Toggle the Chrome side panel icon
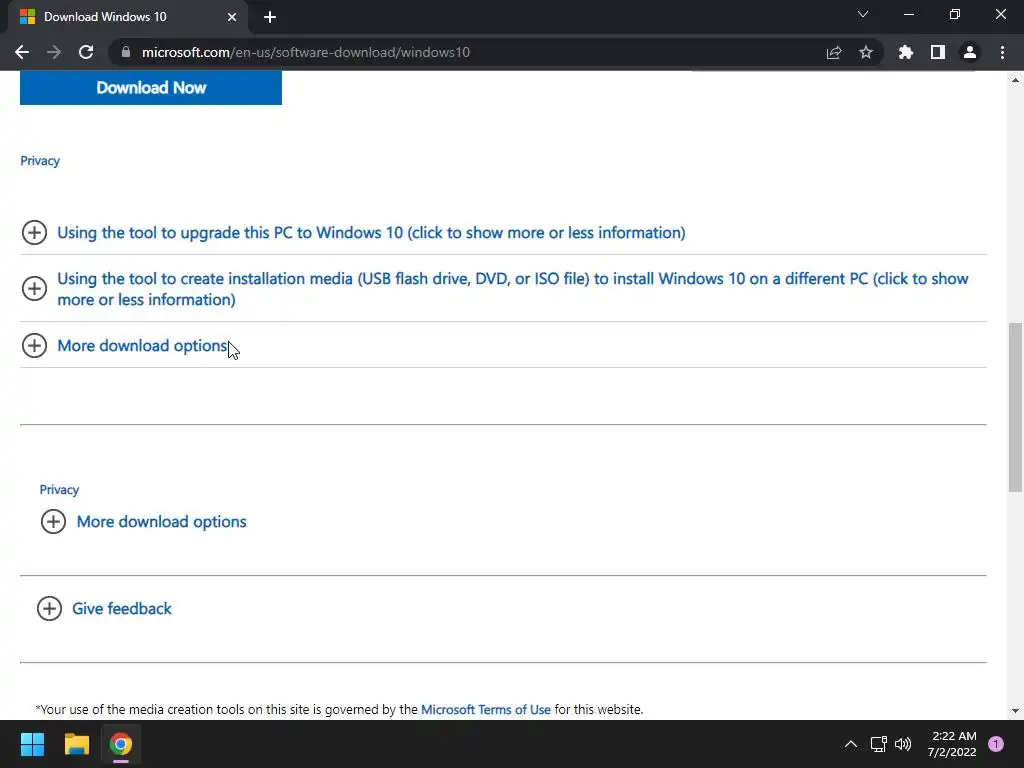This screenshot has width=1024, height=768. pos(938,52)
